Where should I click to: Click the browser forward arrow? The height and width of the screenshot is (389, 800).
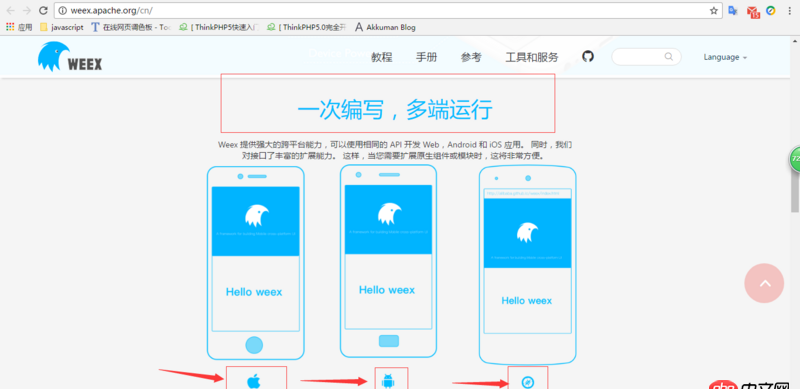pos(27,10)
